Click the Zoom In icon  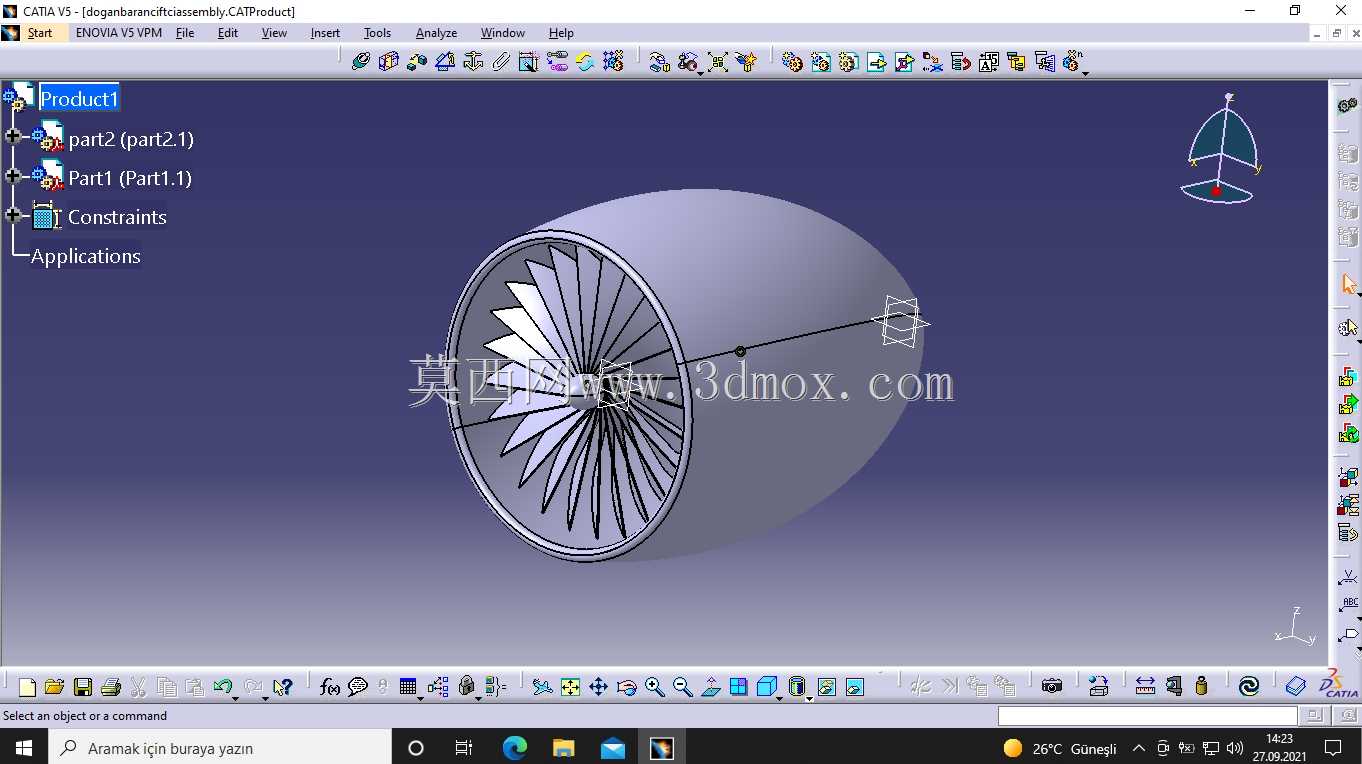654,687
